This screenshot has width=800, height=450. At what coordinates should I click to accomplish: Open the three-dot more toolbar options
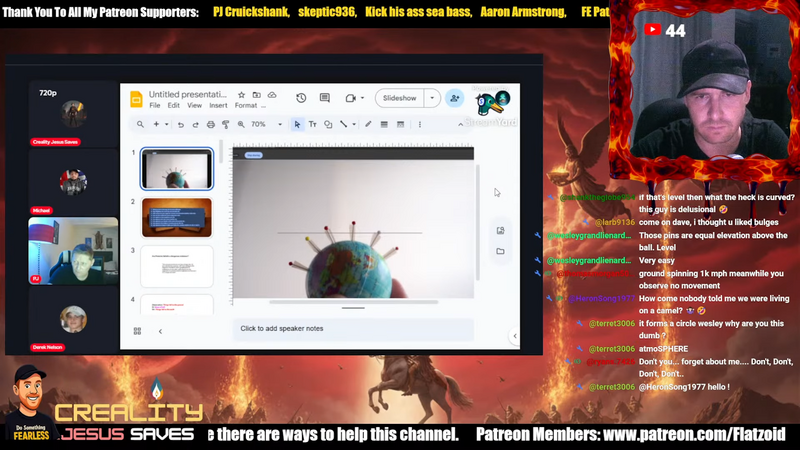tap(420, 124)
